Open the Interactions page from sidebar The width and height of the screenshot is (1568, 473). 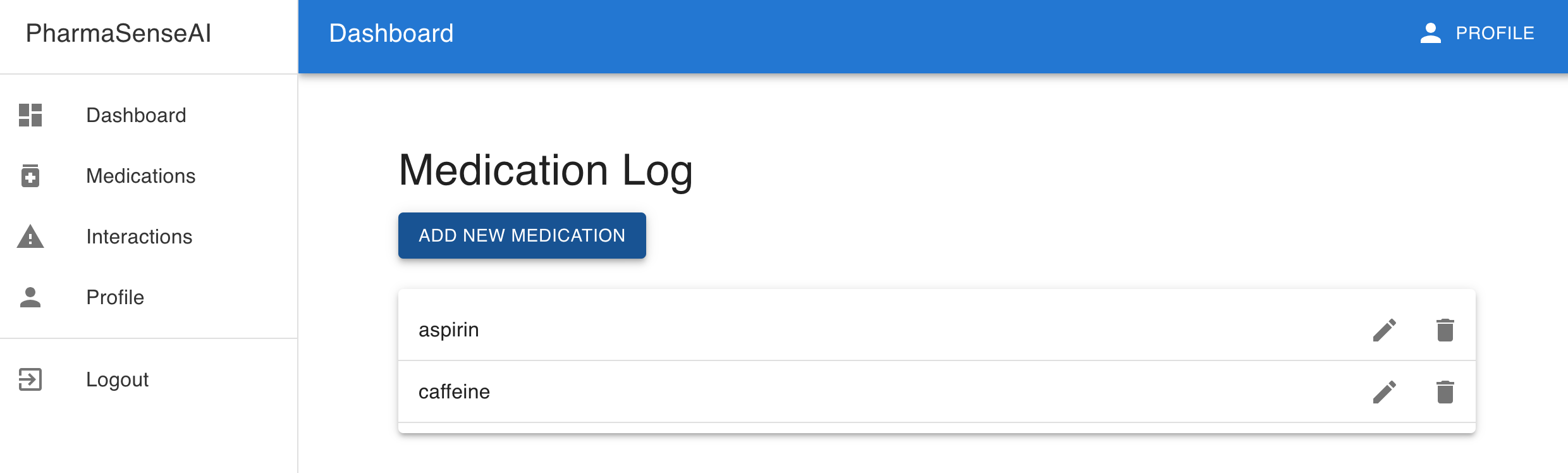pyautogui.click(x=139, y=236)
